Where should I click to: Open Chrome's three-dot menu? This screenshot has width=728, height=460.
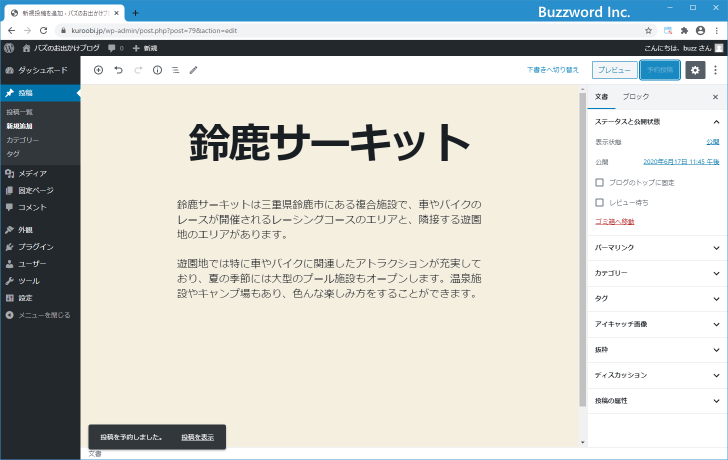pos(716,31)
